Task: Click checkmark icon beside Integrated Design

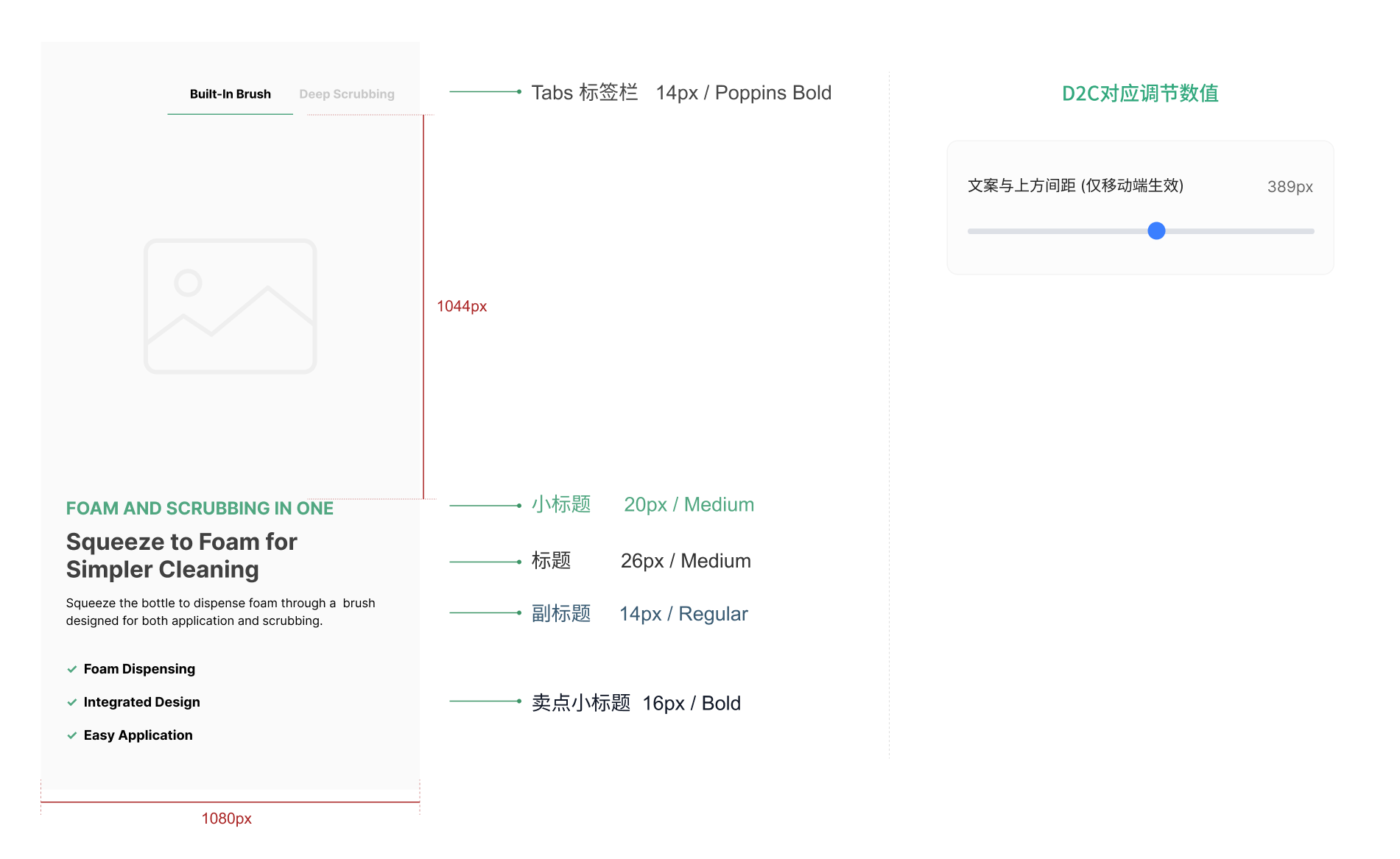Action: pyautogui.click(x=72, y=702)
